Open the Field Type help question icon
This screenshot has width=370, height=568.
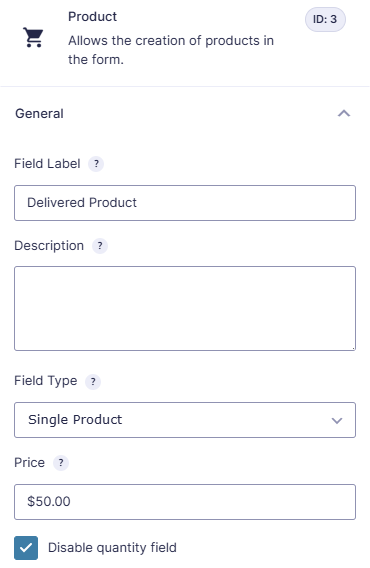93,381
